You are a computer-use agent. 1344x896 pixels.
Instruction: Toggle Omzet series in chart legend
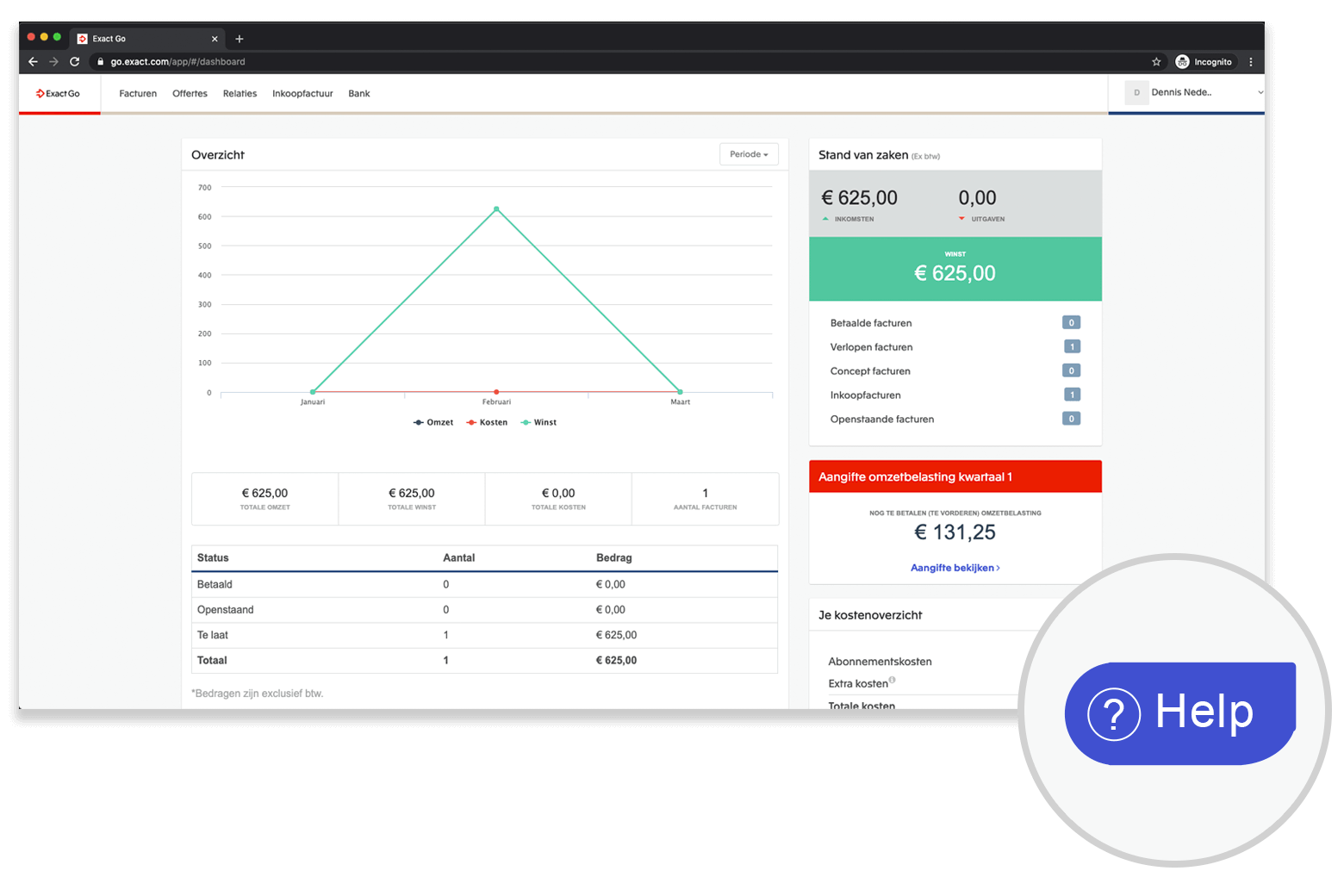tap(433, 422)
